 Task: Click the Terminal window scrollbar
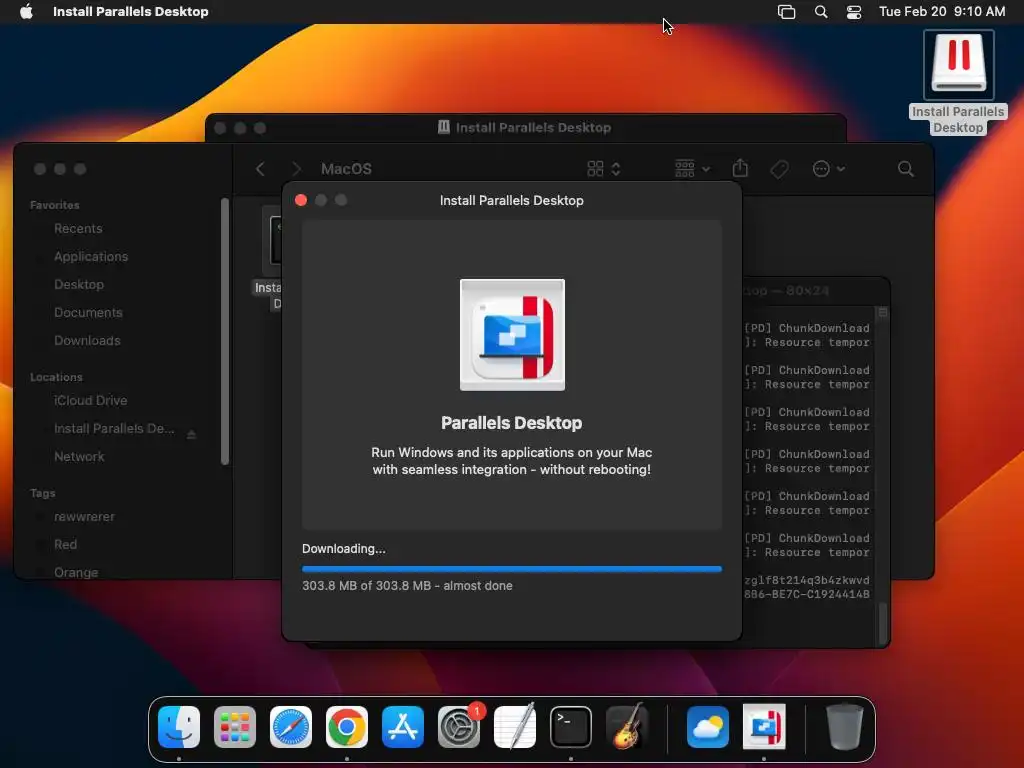[883, 624]
